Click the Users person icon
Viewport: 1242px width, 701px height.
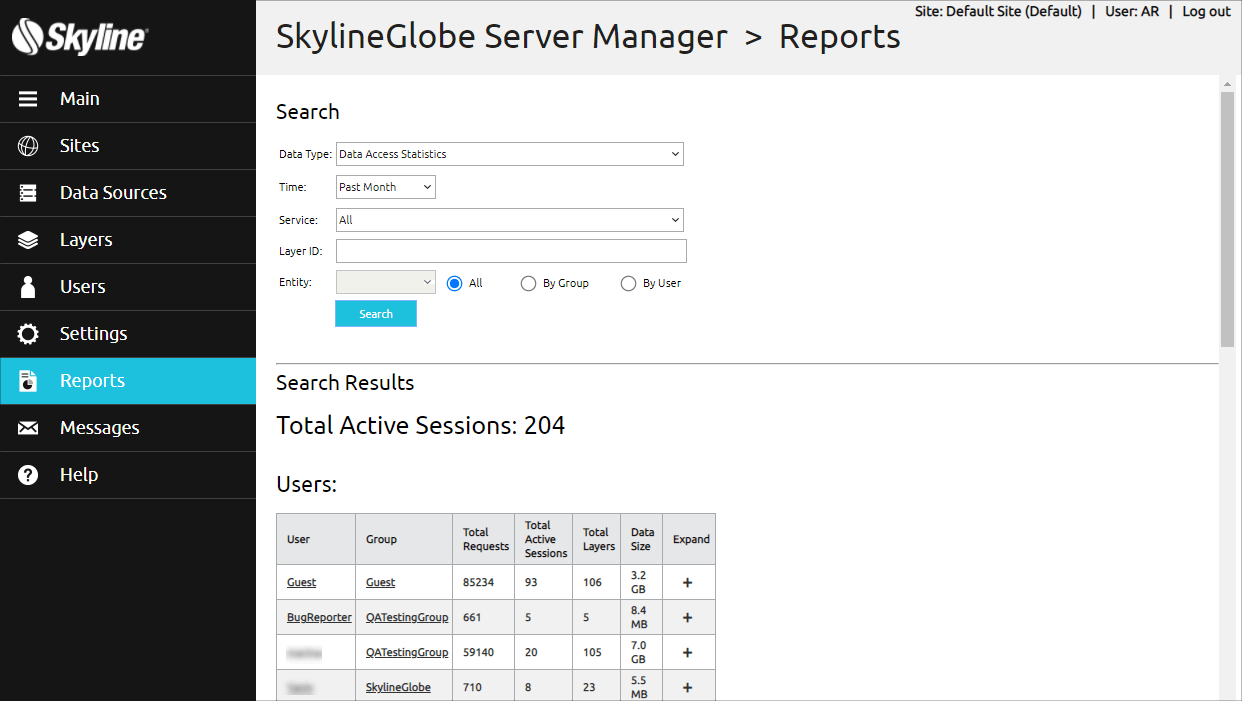(28, 287)
